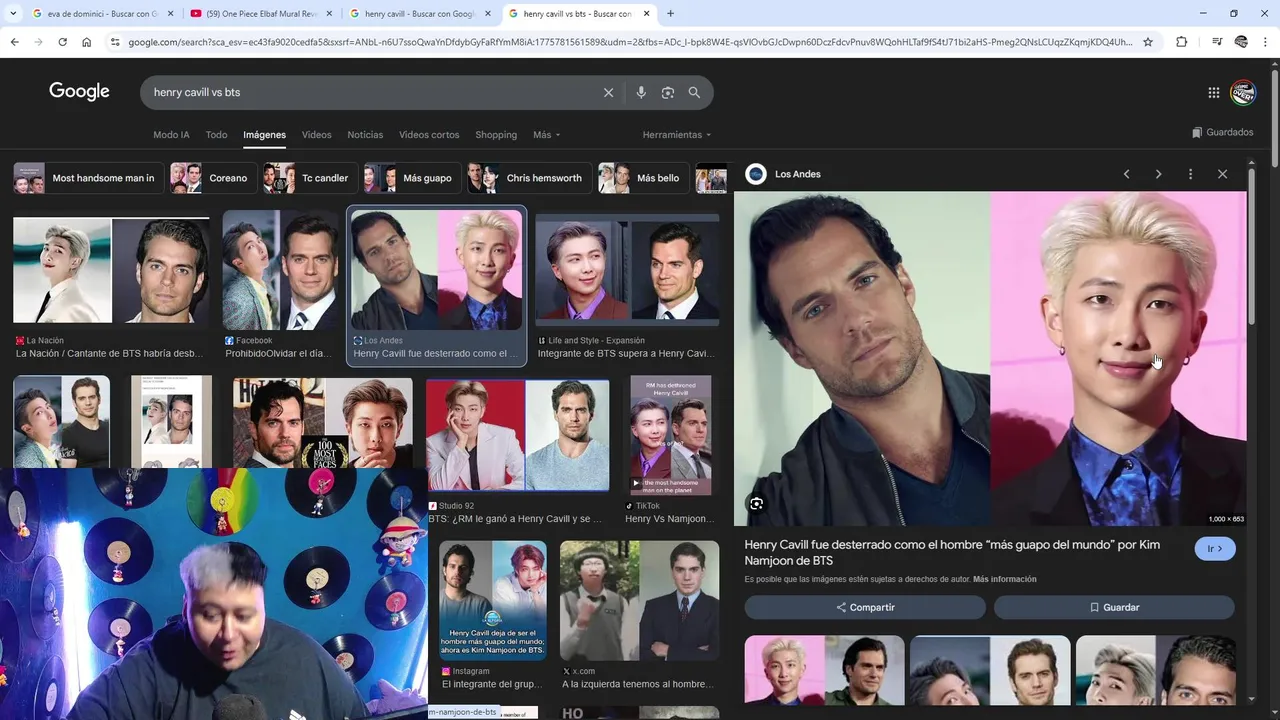The height and width of the screenshot is (720, 1280).
Task: Open Guardados saved items
Action: [1223, 132]
